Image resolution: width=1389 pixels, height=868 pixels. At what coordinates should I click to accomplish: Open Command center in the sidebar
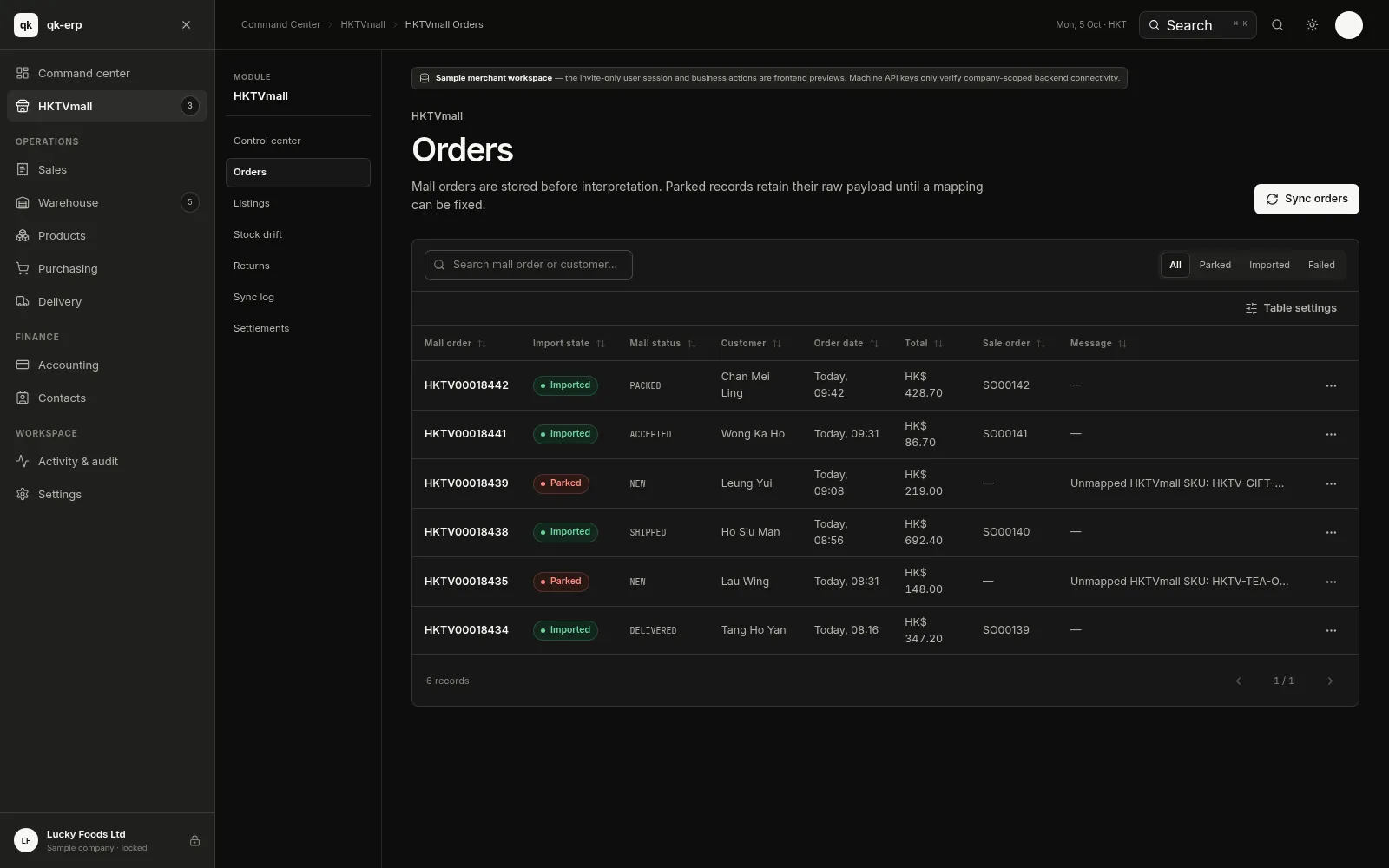point(107,73)
